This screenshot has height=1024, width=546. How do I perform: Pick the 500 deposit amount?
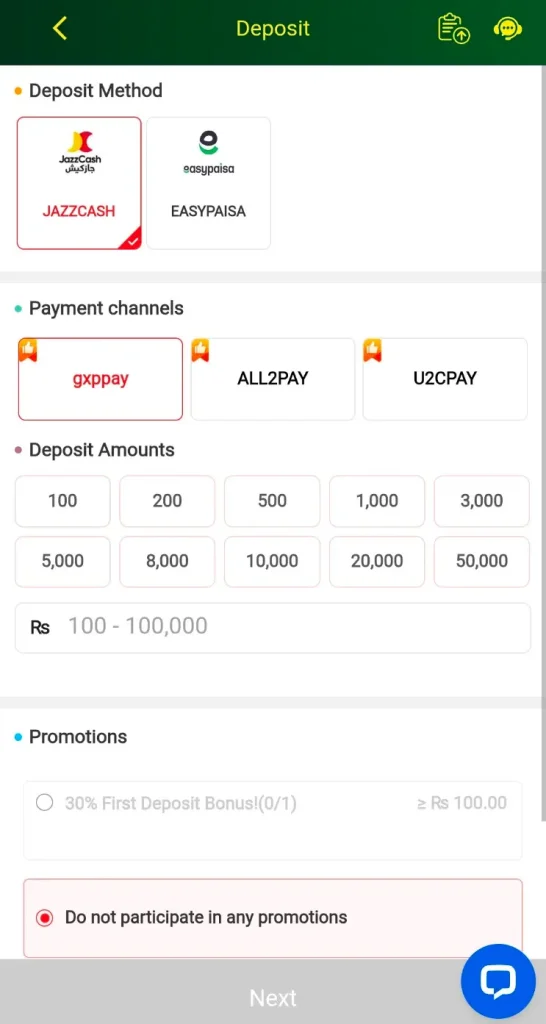(x=272, y=501)
